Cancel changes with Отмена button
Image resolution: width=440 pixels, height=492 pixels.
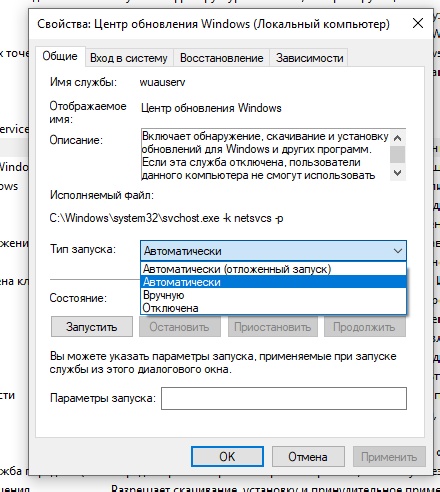(x=308, y=457)
